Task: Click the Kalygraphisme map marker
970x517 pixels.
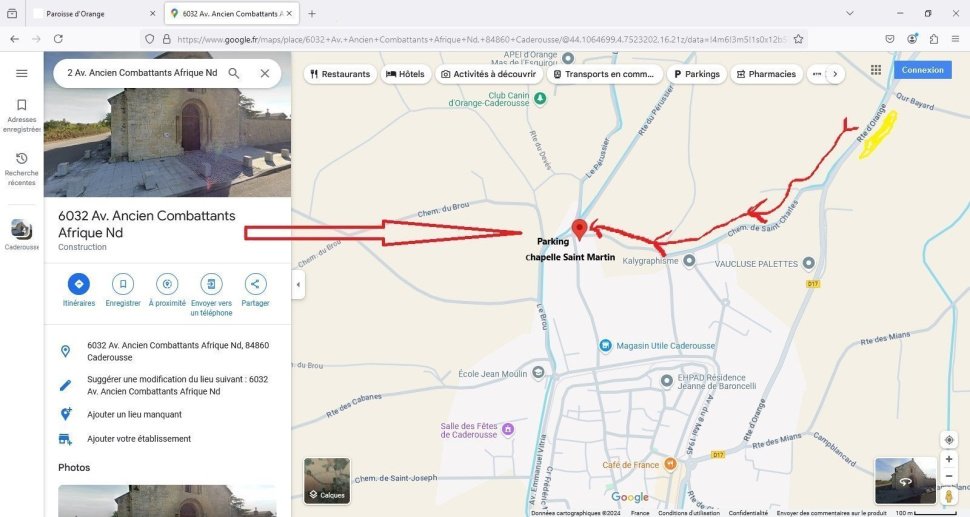Action: pyautogui.click(x=689, y=260)
